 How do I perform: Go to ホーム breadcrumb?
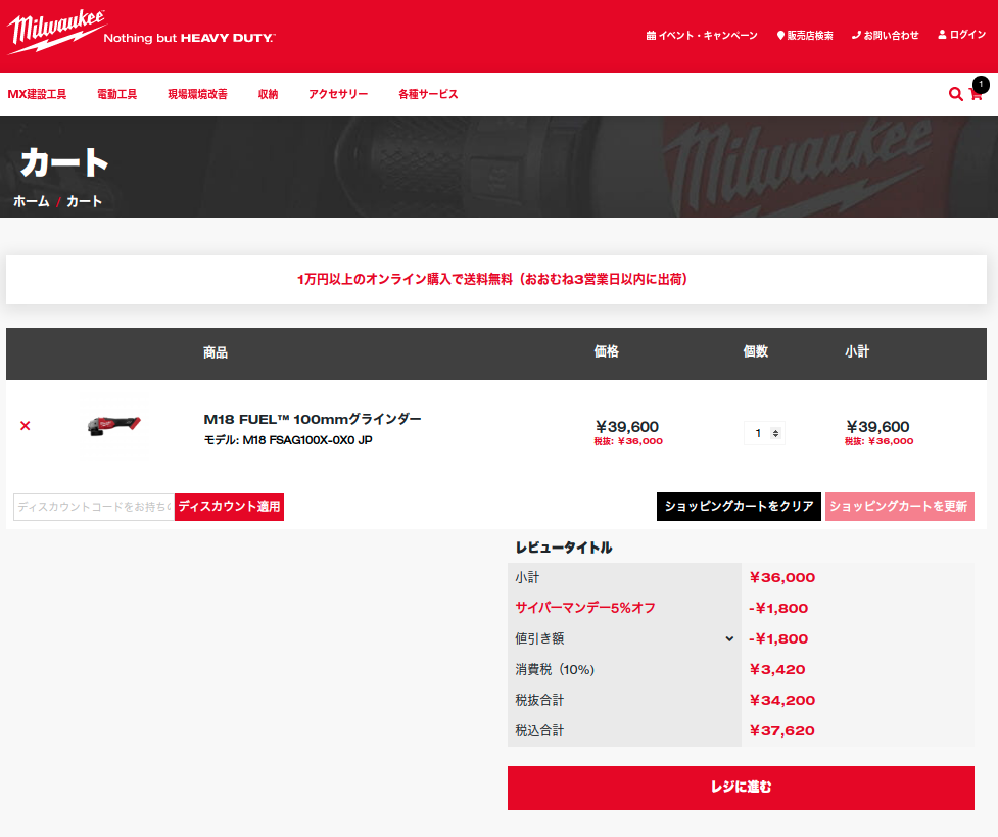(x=31, y=201)
